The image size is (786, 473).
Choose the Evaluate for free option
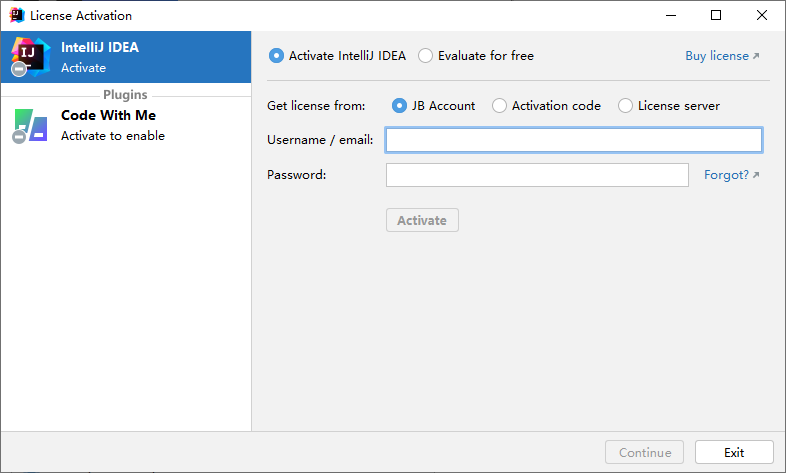click(x=426, y=56)
